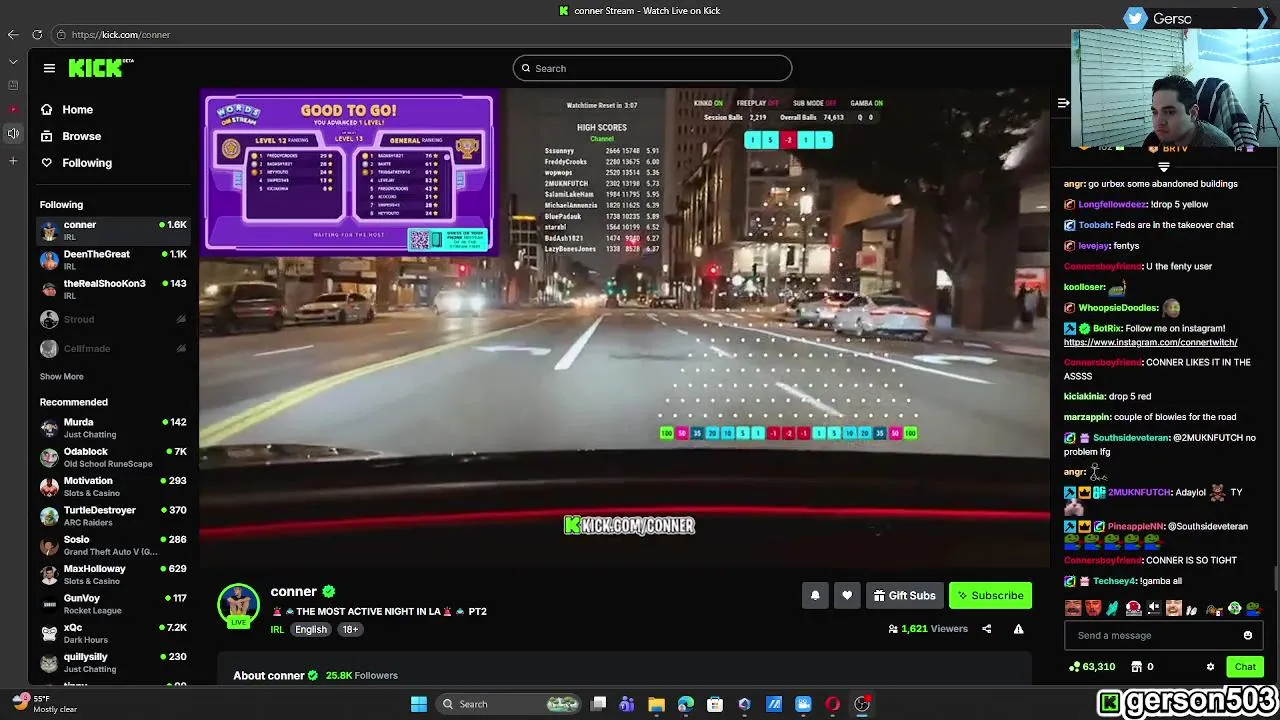Click the English language tag
This screenshot has width=1280, height=720.
[x=311, y=630]
